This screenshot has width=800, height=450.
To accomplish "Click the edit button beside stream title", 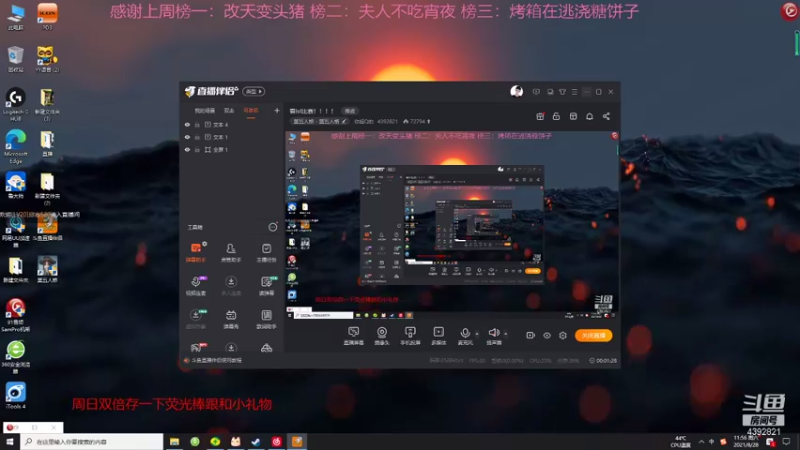I will [349, 111].
